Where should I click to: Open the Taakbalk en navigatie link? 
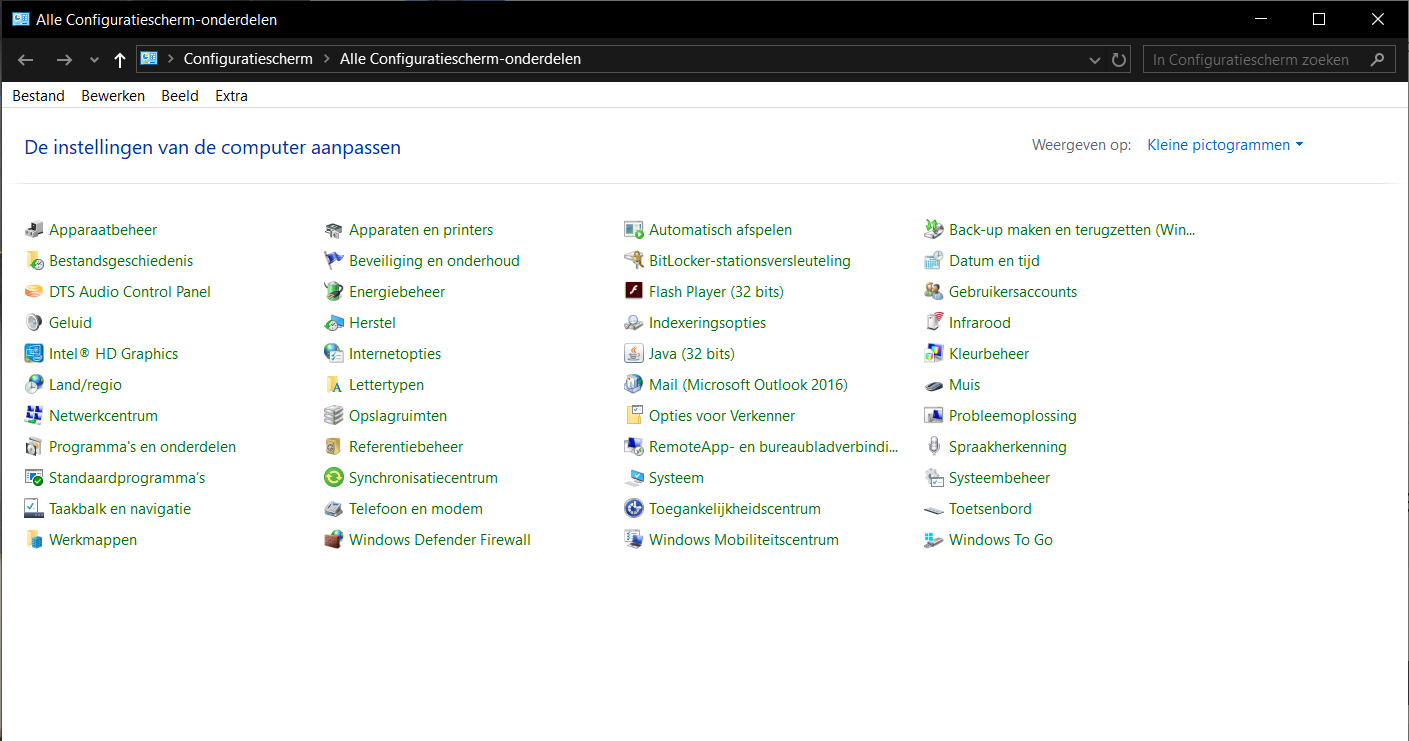click(x=120, y=509)
